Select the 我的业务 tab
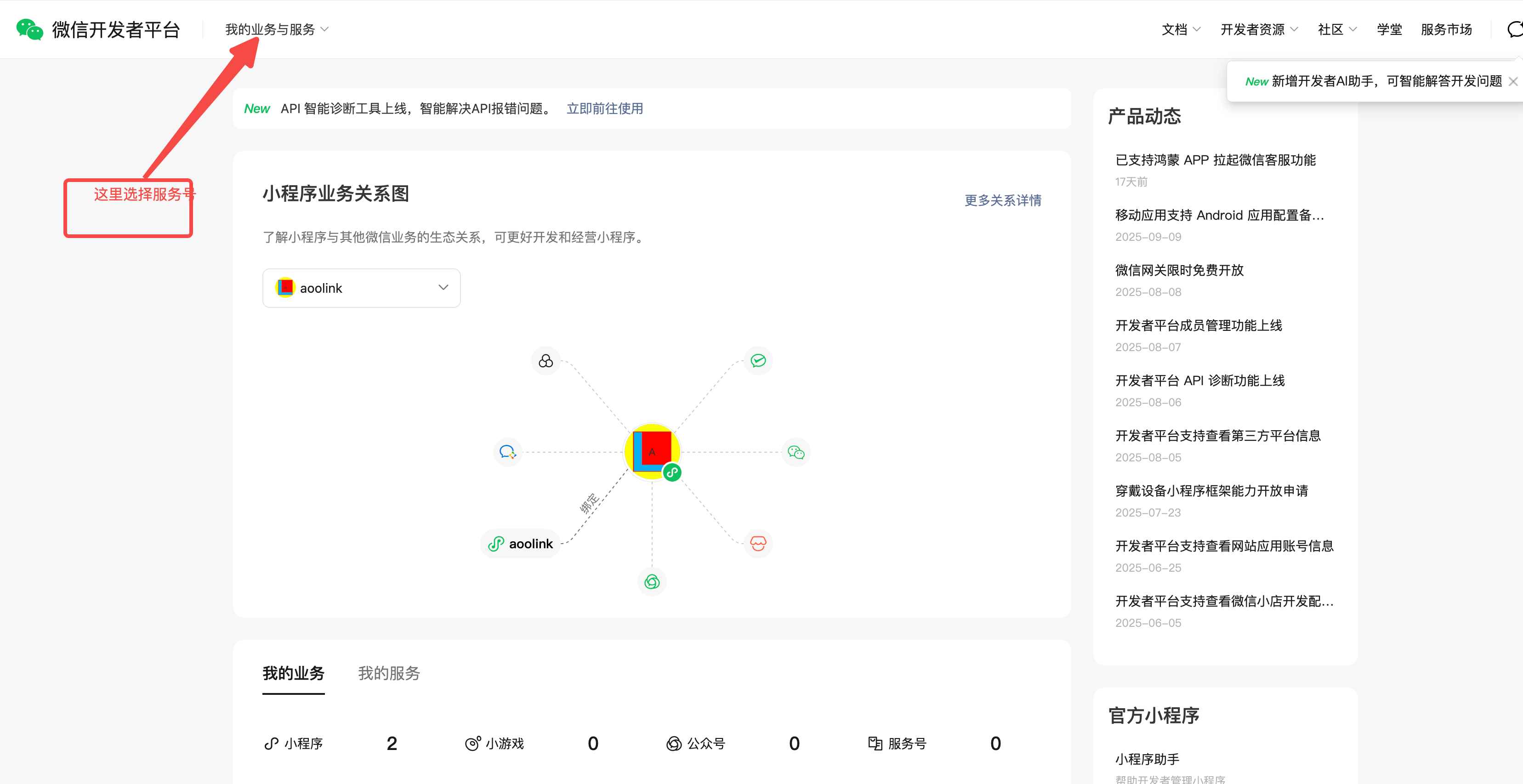 tap(293, 673)
